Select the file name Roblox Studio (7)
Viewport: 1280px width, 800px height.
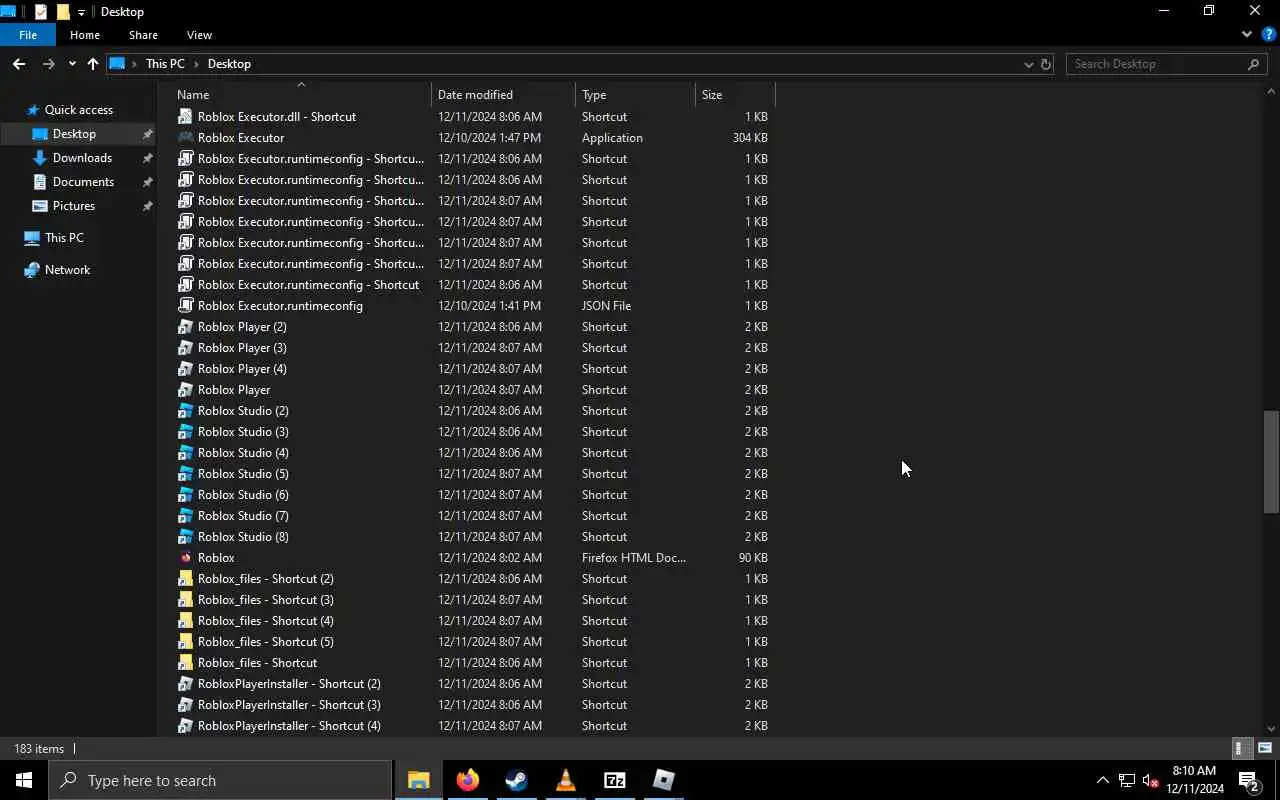pos(243,516)
